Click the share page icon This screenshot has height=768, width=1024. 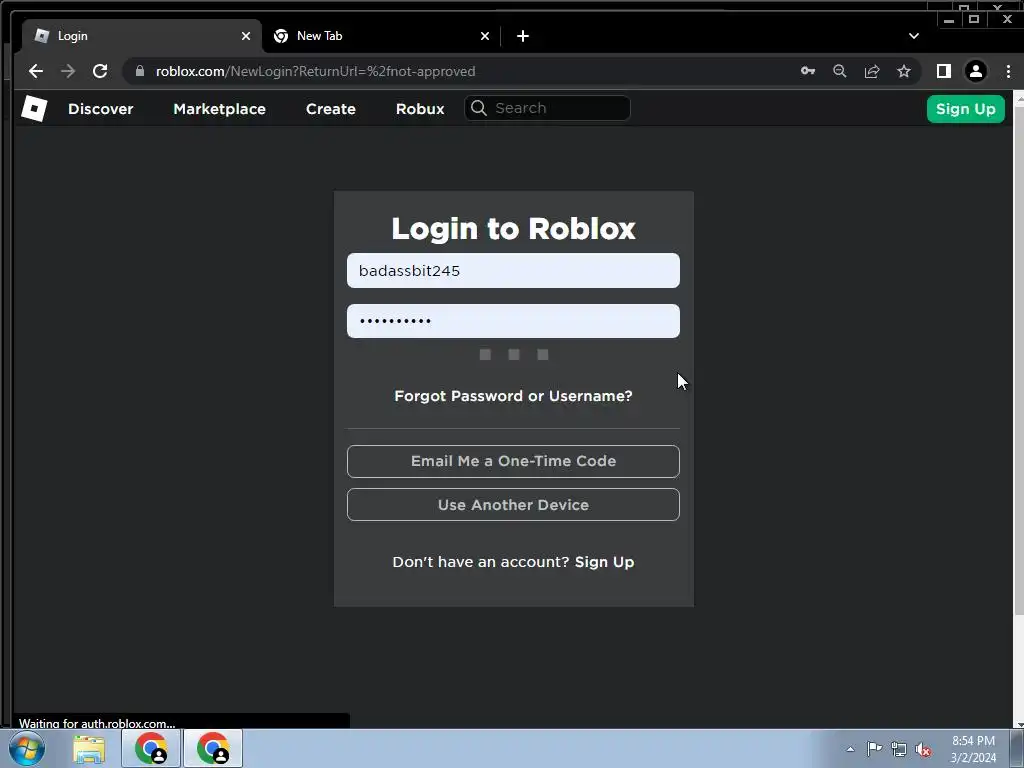click(x=872, y=71)
